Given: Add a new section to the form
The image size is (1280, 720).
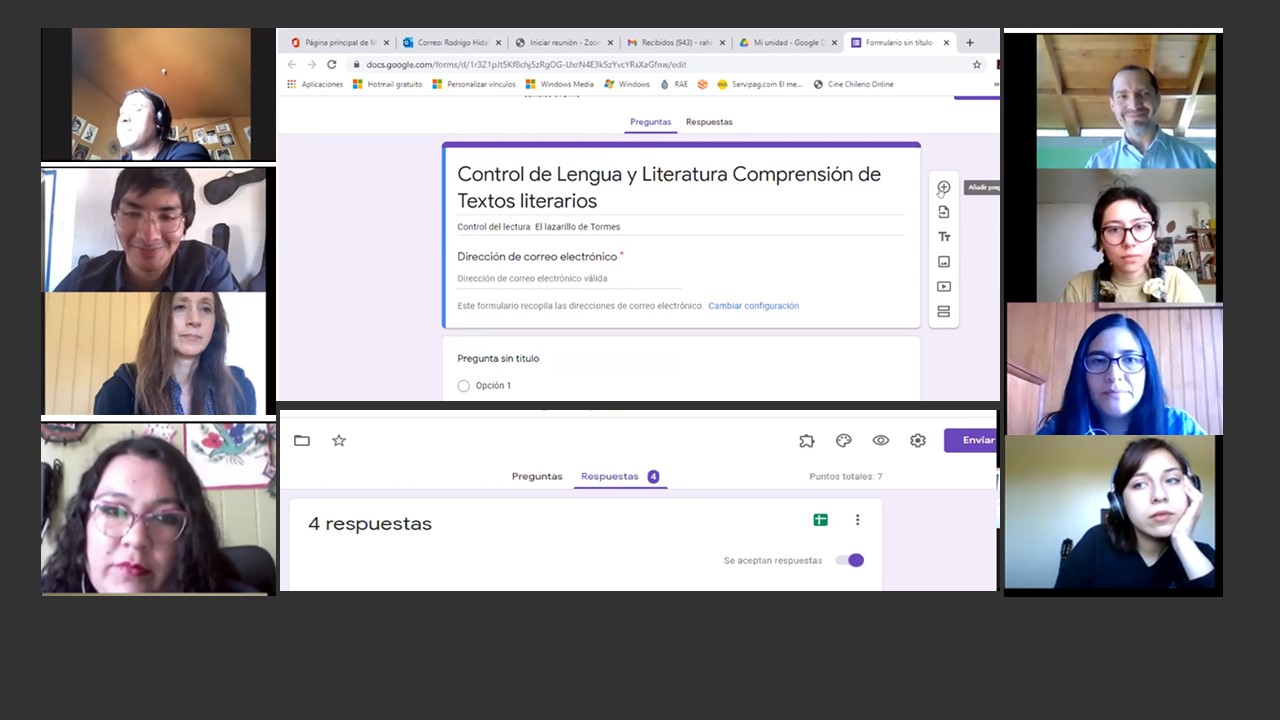Looking at the screenshot, I should [x=943, y=312].
